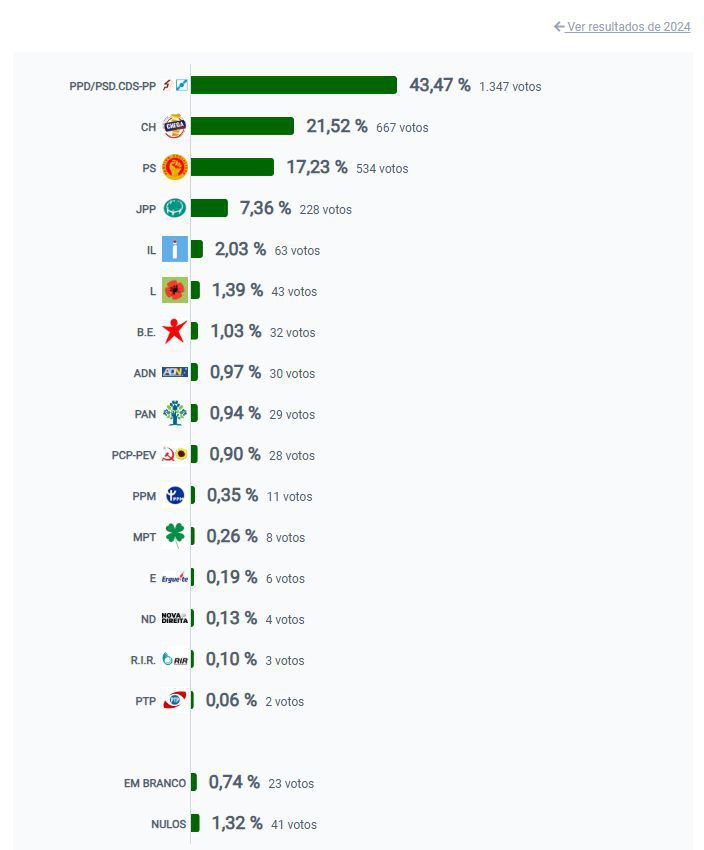
Task: Click the B.E. red star logo
Action: pos(175,332)
